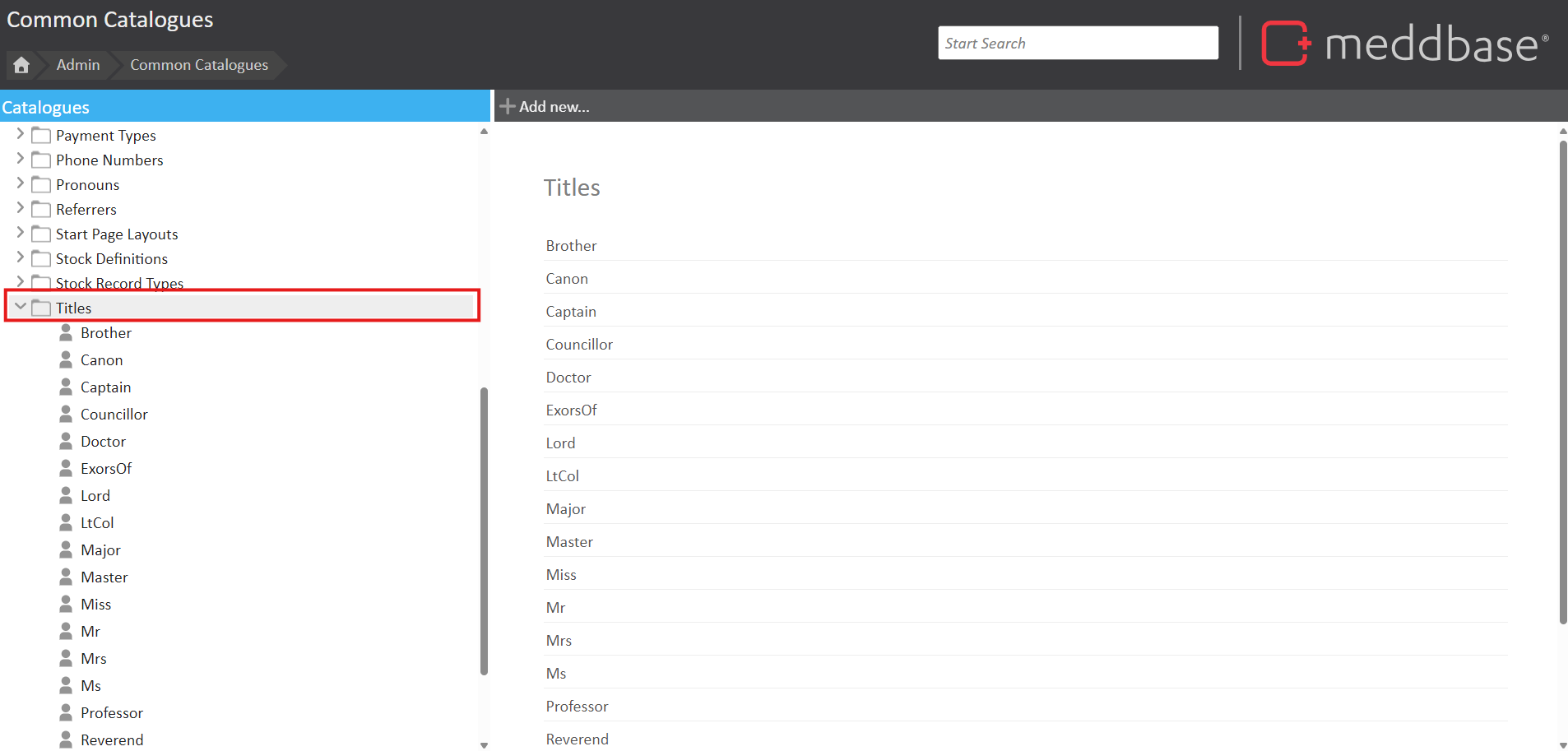Viewport: 1568px width, 751px height.
Task: Click the person icon beside Brother
Action: click(x=66, y=333)
